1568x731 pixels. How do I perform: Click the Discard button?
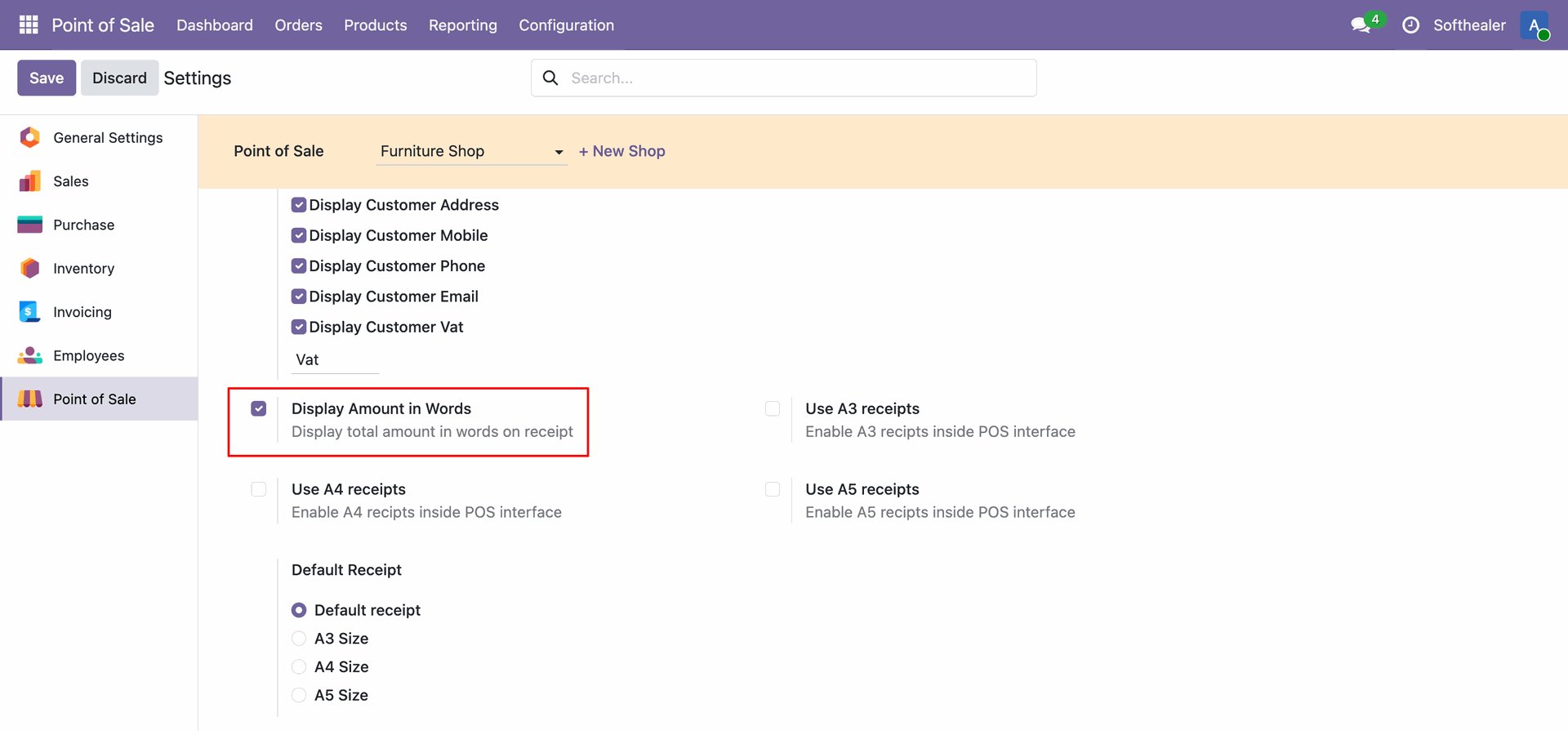pyautogui.click(x=119, y=78)
